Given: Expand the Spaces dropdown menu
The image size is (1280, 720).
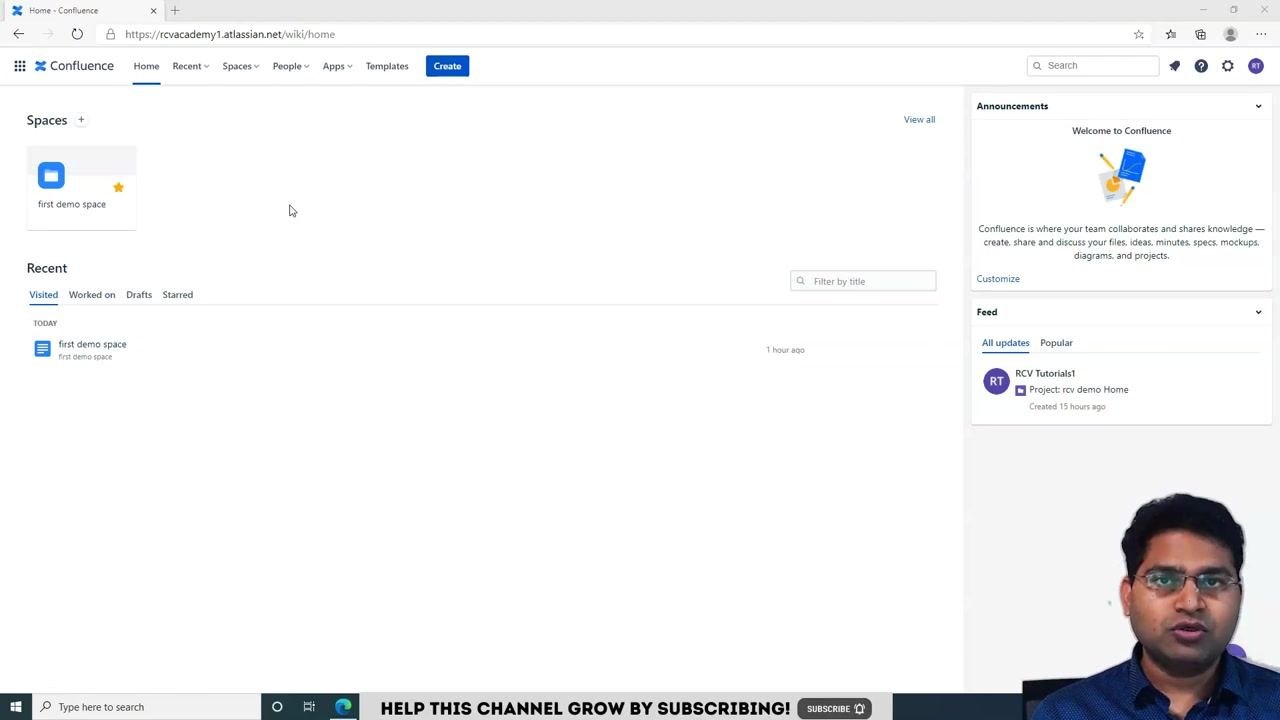Looking at the screenshot, I should pyautogui.click(x=240, y=66).
